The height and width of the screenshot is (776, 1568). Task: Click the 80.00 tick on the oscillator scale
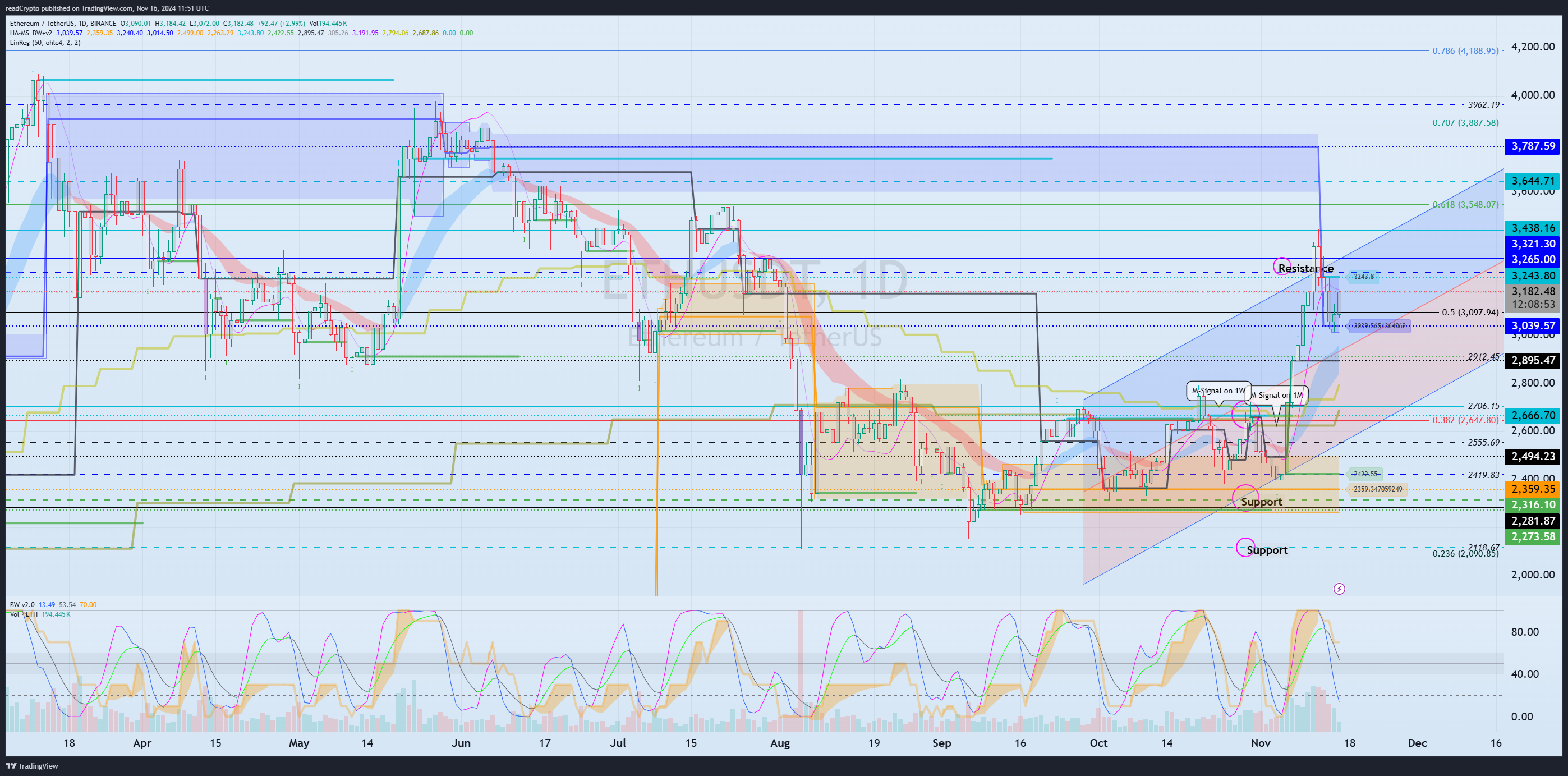1525,632
